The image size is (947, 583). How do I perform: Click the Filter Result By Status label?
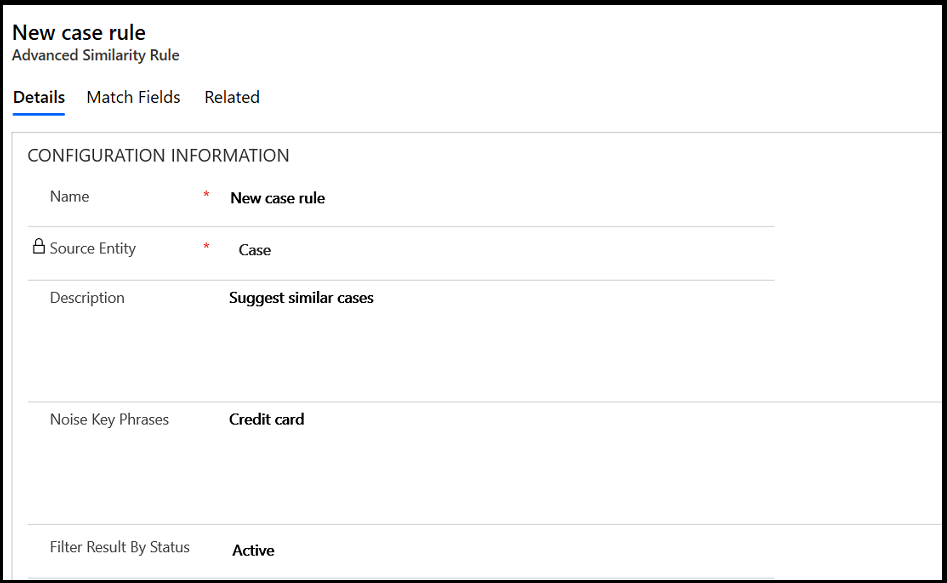tap(120, 547)
